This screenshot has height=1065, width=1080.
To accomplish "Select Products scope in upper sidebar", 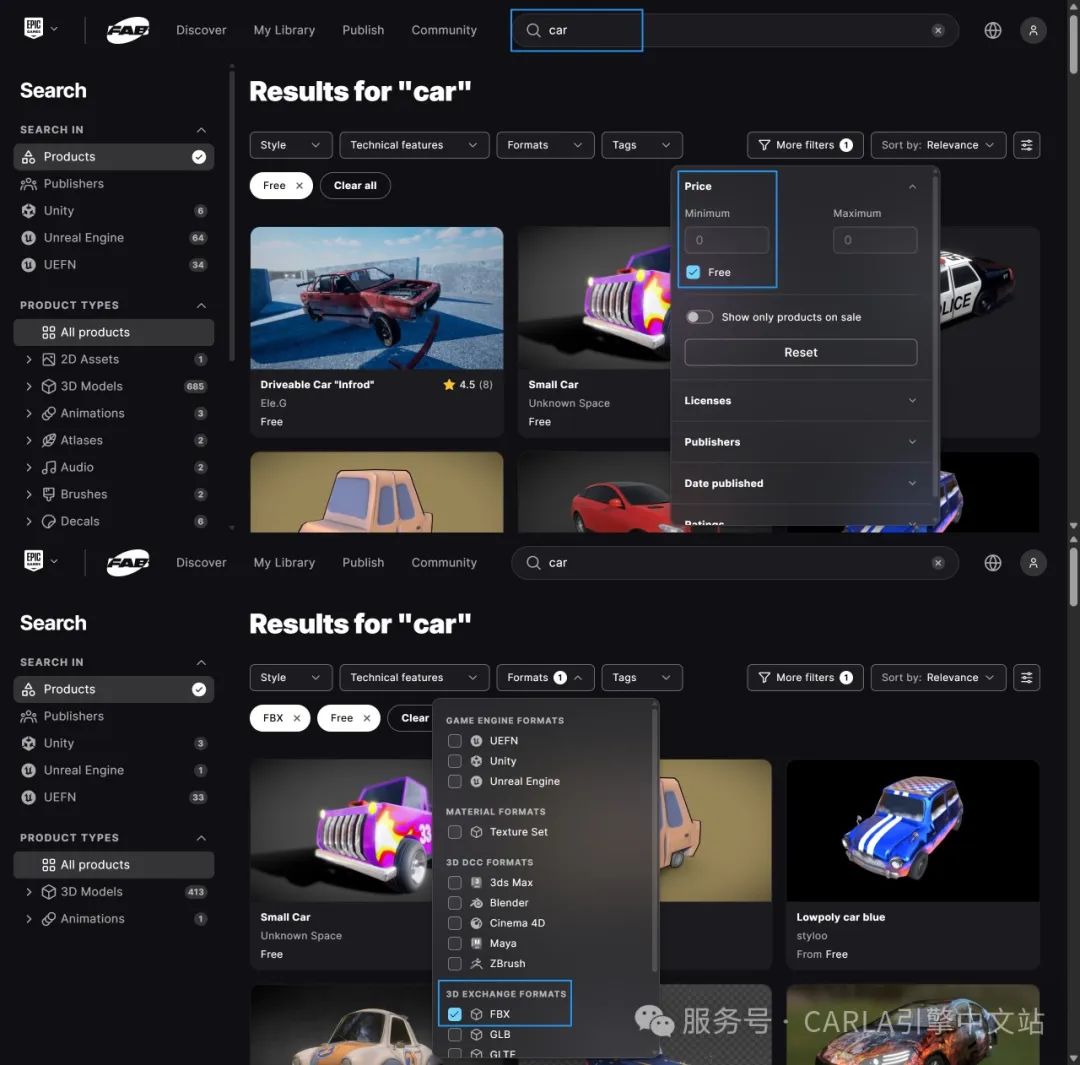I will (x=114, y=157).
